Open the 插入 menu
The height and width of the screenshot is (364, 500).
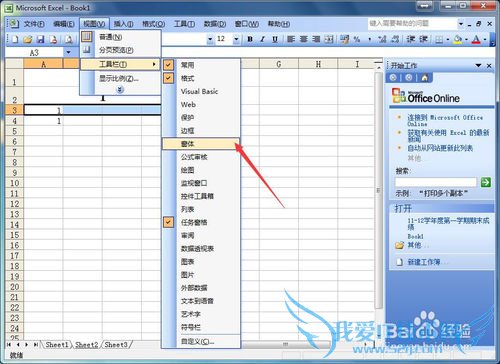click(x=123, y=24)
